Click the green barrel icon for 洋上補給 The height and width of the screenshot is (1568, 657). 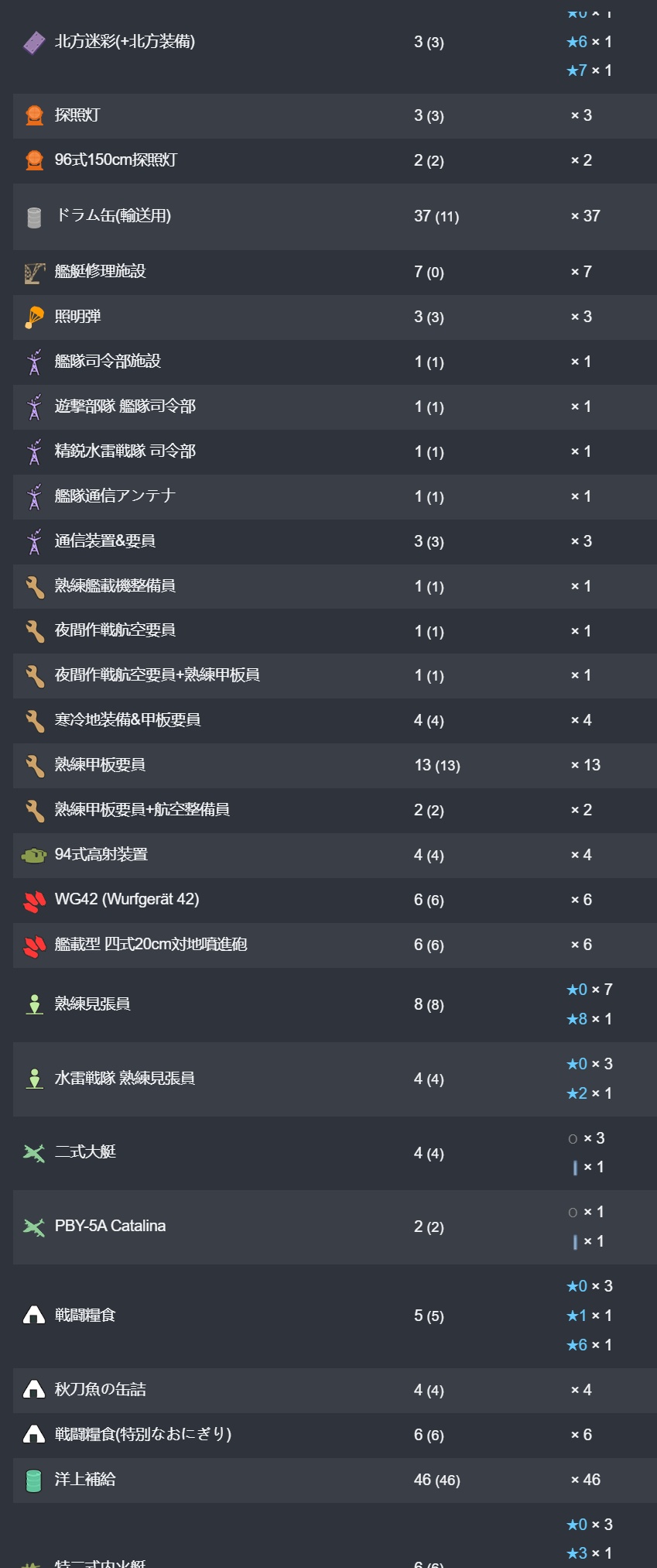click(34, 1480)
